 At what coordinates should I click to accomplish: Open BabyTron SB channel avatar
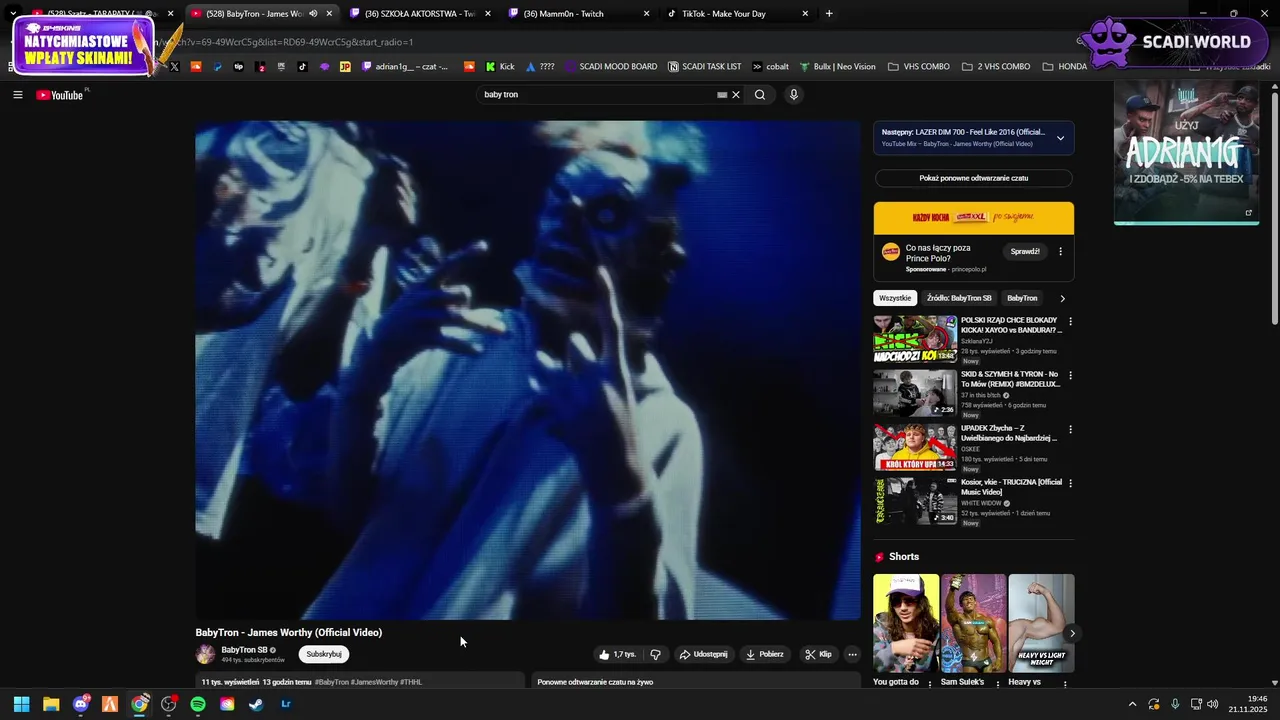[205, 654]
